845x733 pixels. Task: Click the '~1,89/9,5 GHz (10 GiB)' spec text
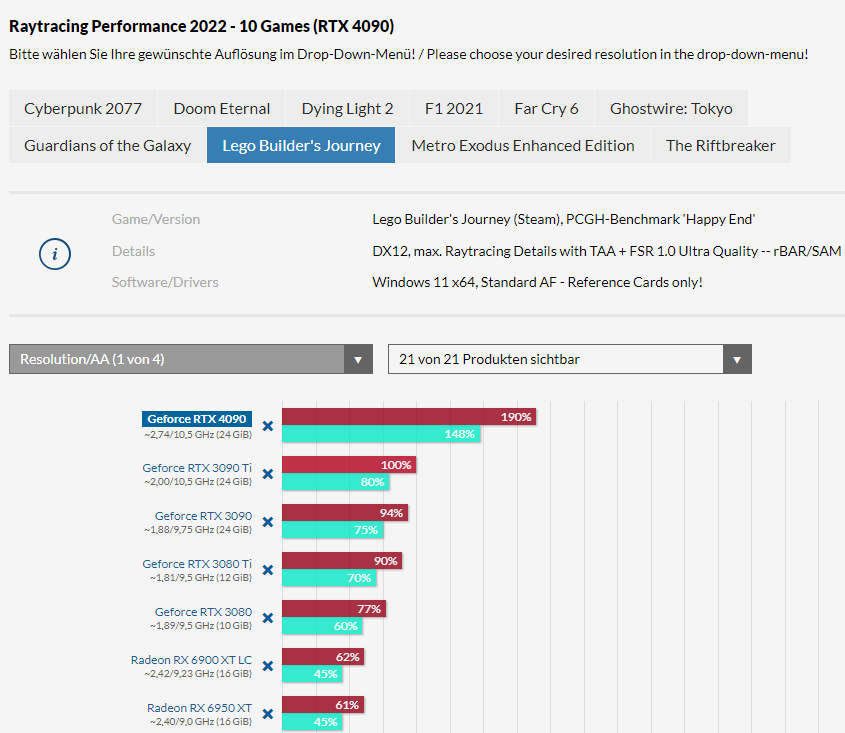(200, 625)
